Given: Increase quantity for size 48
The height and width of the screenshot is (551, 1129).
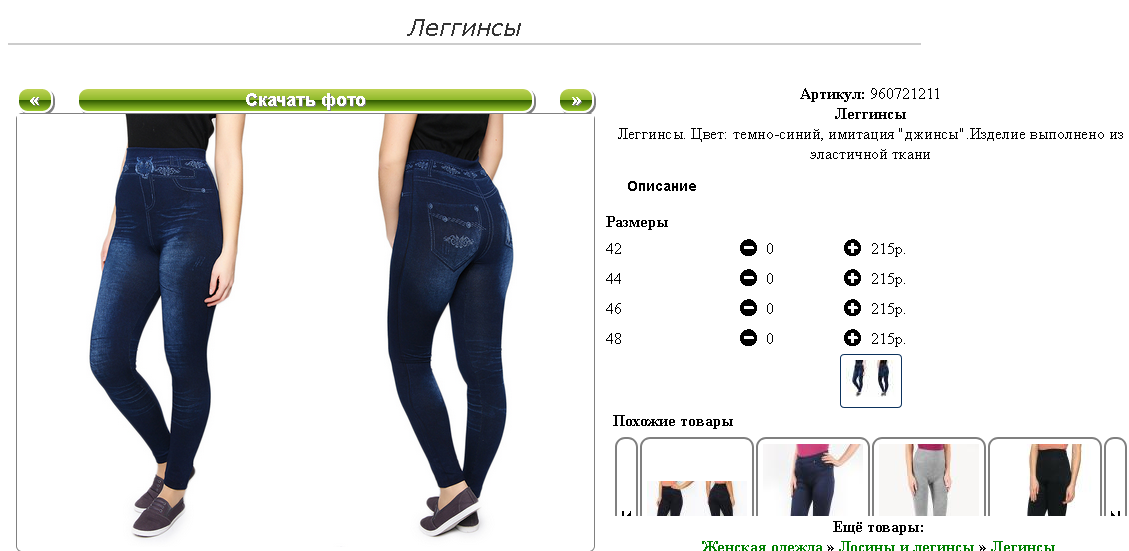Looking at the screenshot, I should pyautogui.click(x=852, y=338).
